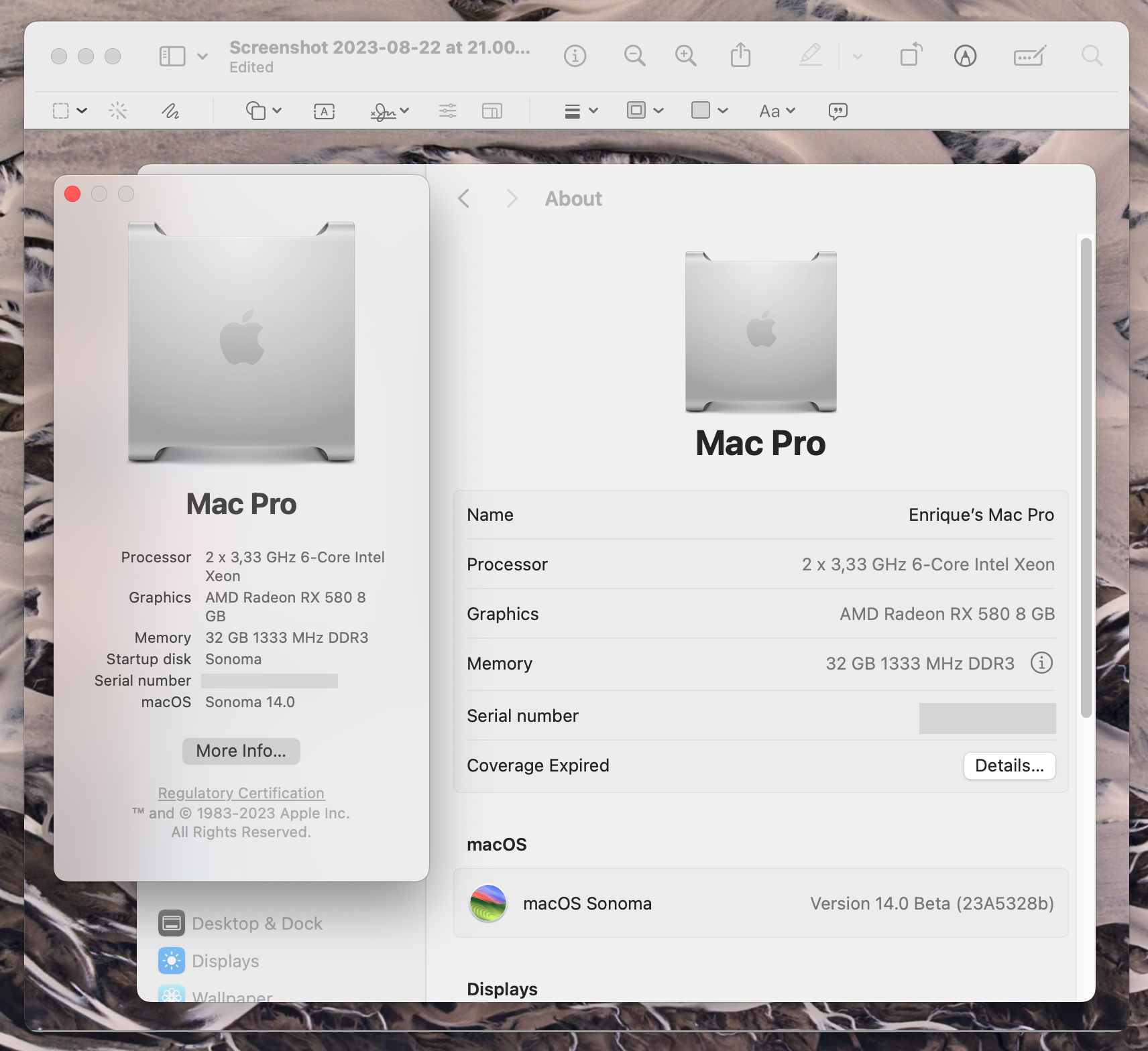Open the Share menu in Preview

click(740, 56)
